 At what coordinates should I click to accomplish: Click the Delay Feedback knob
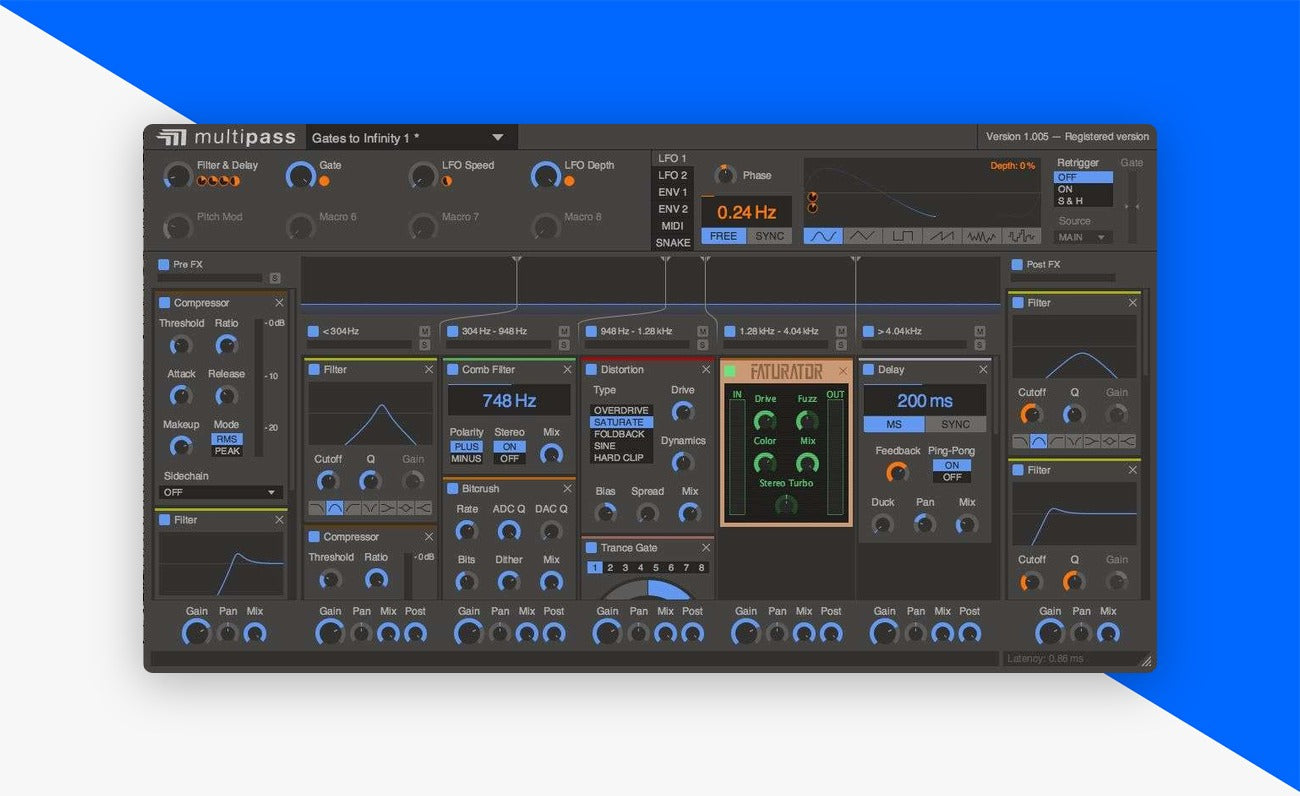pyautogui.click(x=897, y=472)
